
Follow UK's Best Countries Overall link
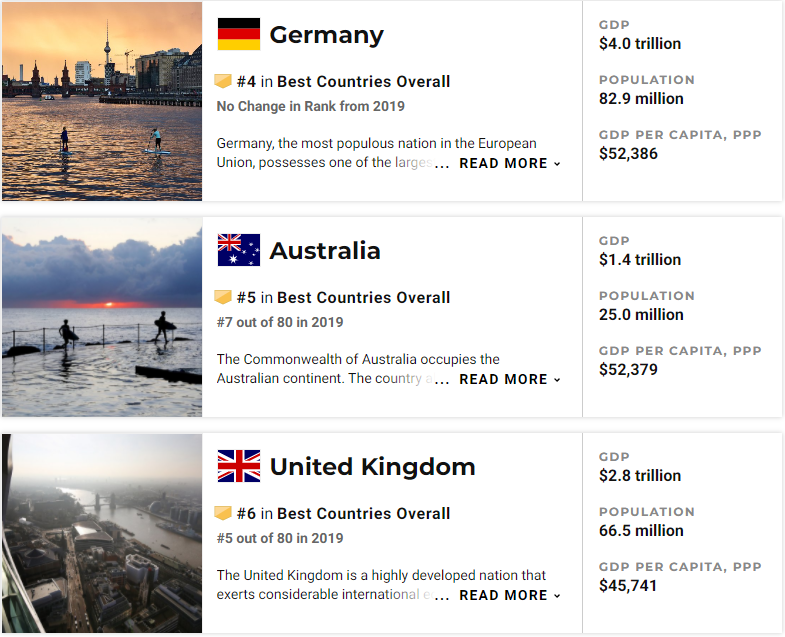point(363,513)
